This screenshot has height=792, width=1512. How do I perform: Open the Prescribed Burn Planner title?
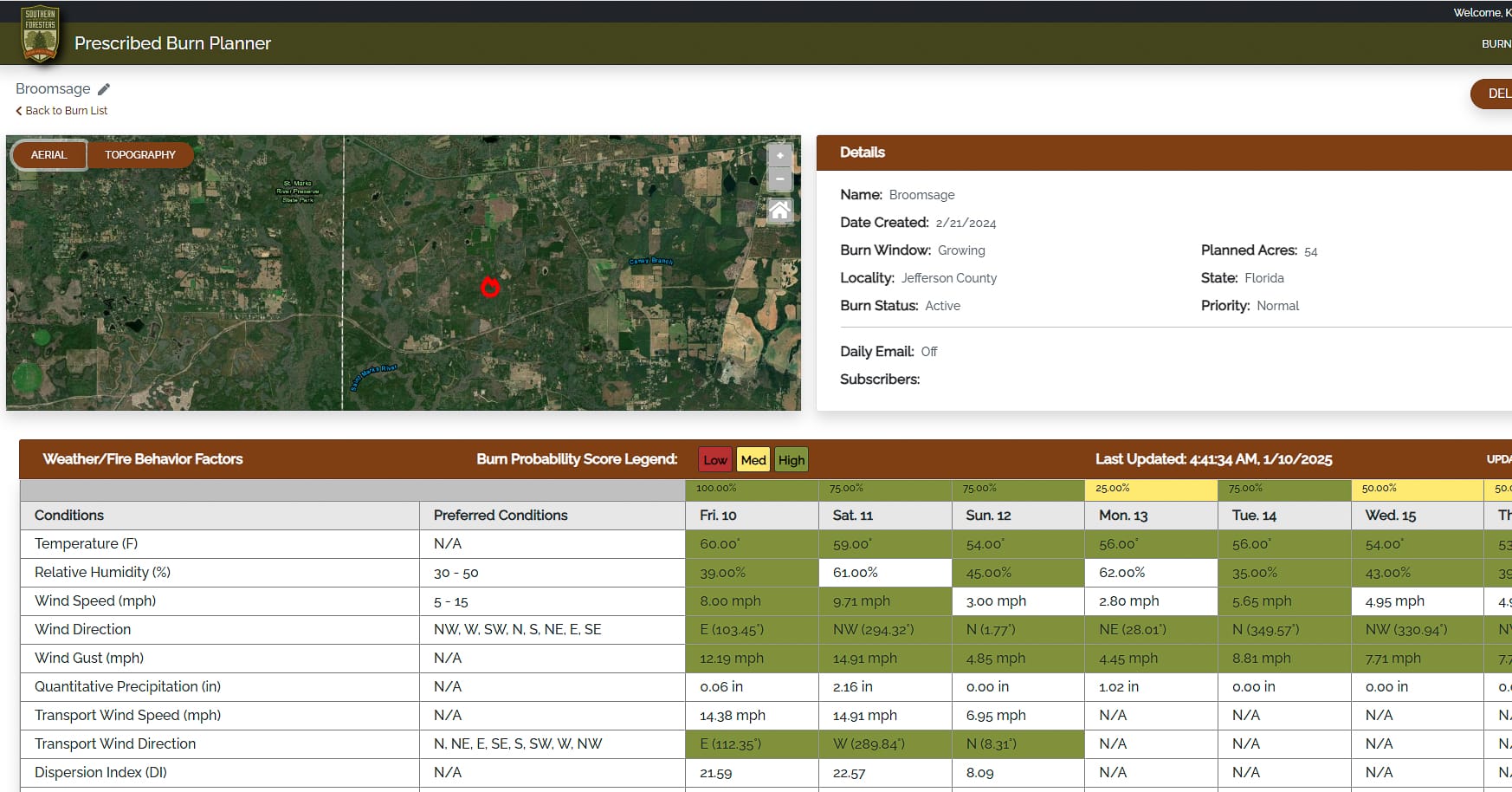click(172, 43)
